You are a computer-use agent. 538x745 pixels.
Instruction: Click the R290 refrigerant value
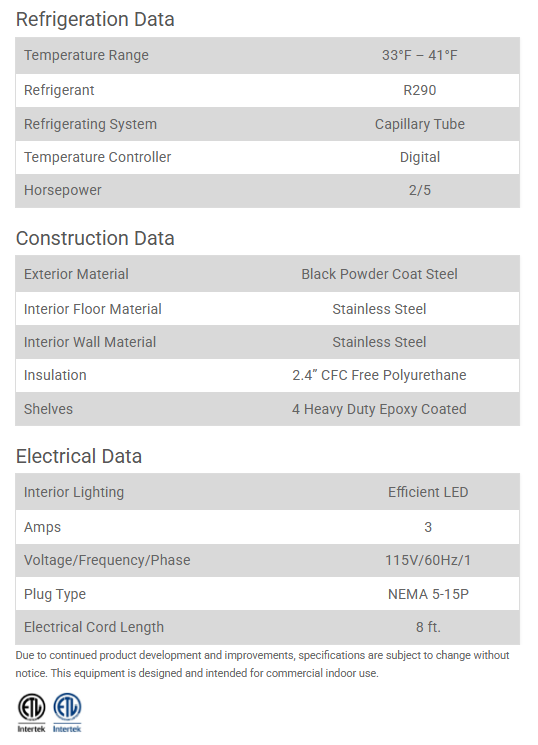tap(420, 90)
